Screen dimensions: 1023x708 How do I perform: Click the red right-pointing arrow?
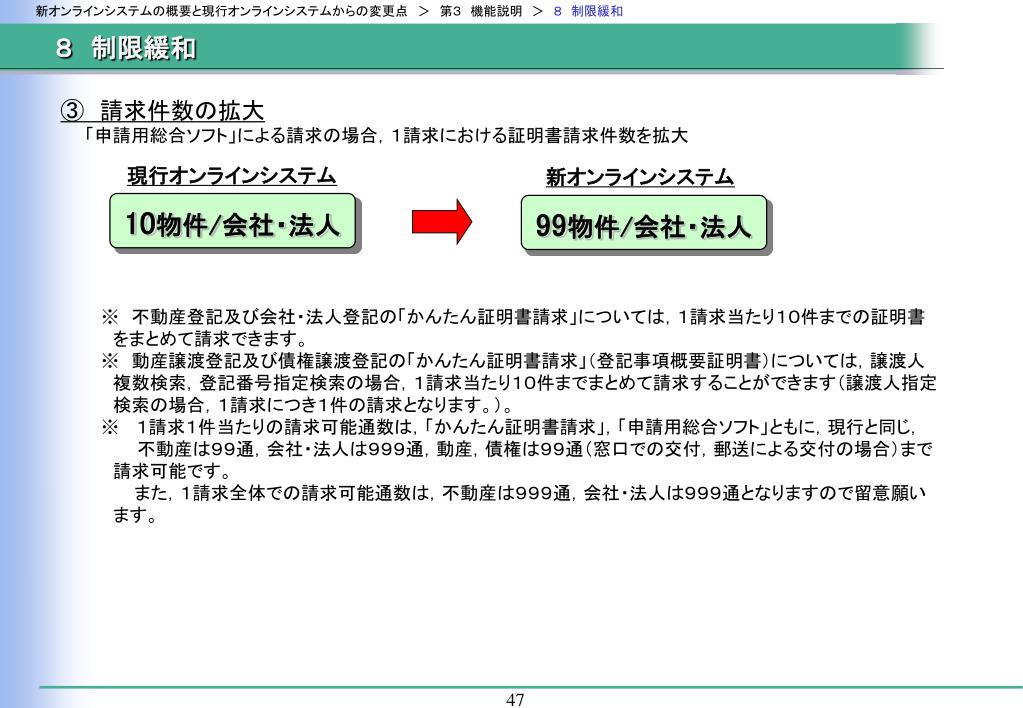tap(442, 222)
